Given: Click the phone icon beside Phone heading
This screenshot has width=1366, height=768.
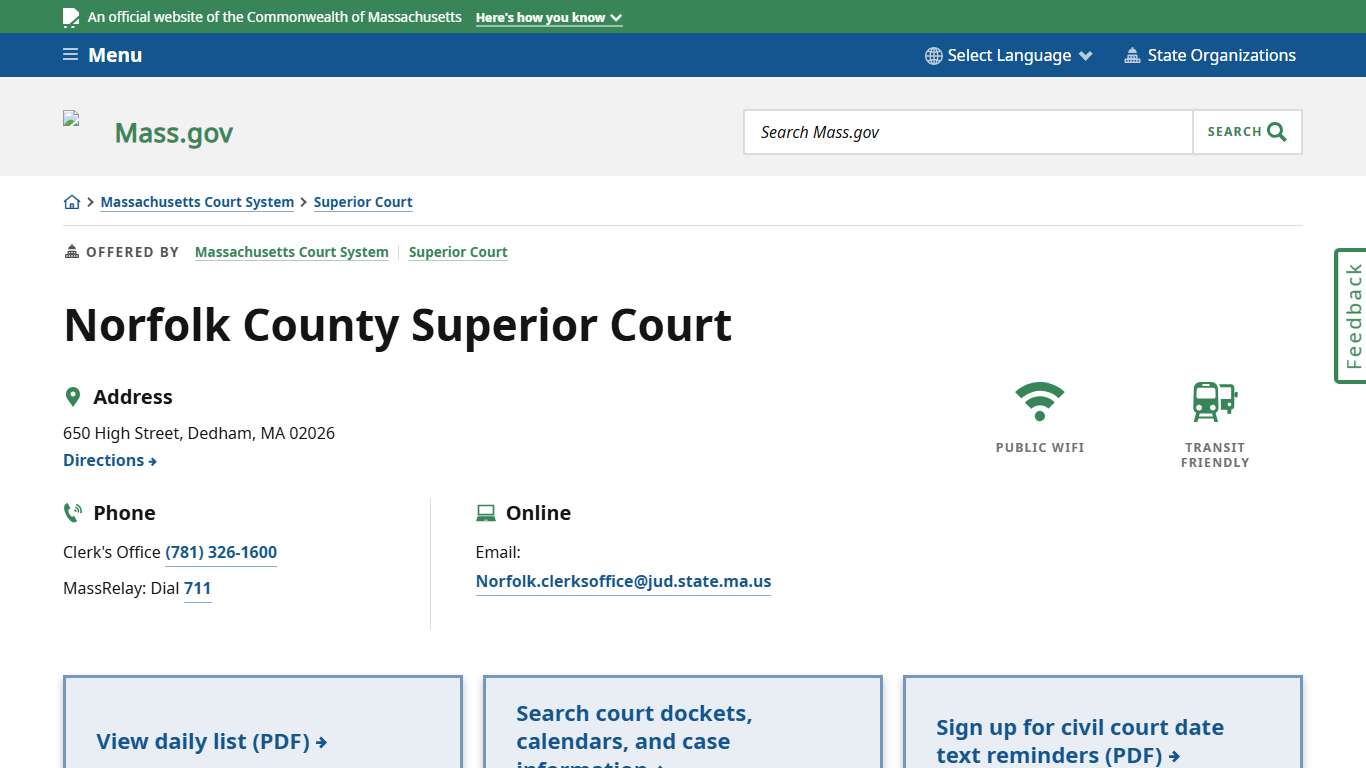Looking at the screenshot, I should 72,512.
